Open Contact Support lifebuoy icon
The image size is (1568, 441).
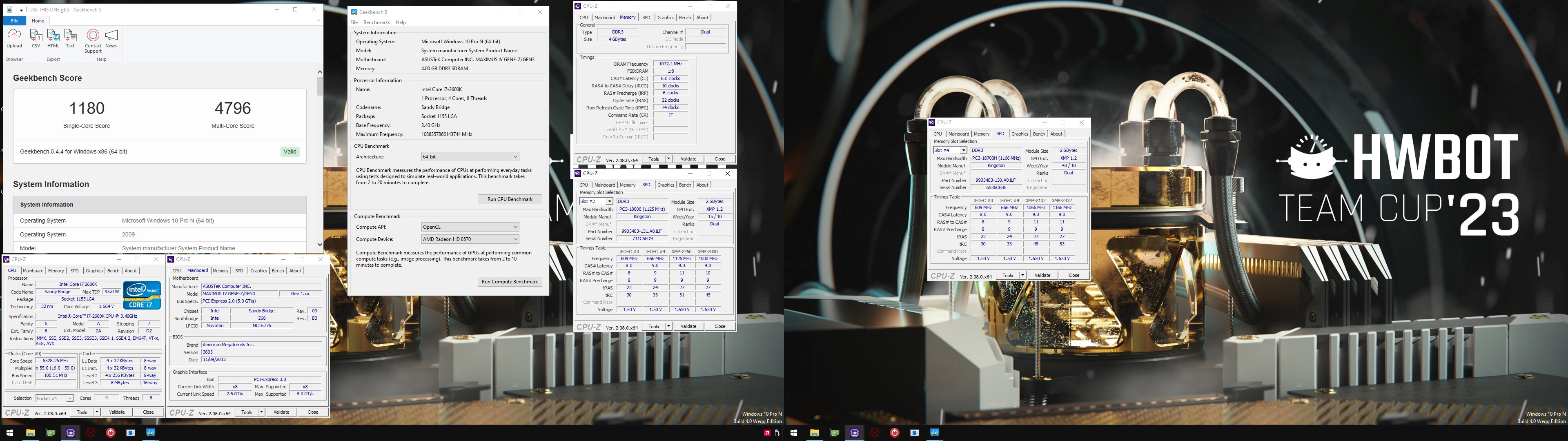[93, 36]
